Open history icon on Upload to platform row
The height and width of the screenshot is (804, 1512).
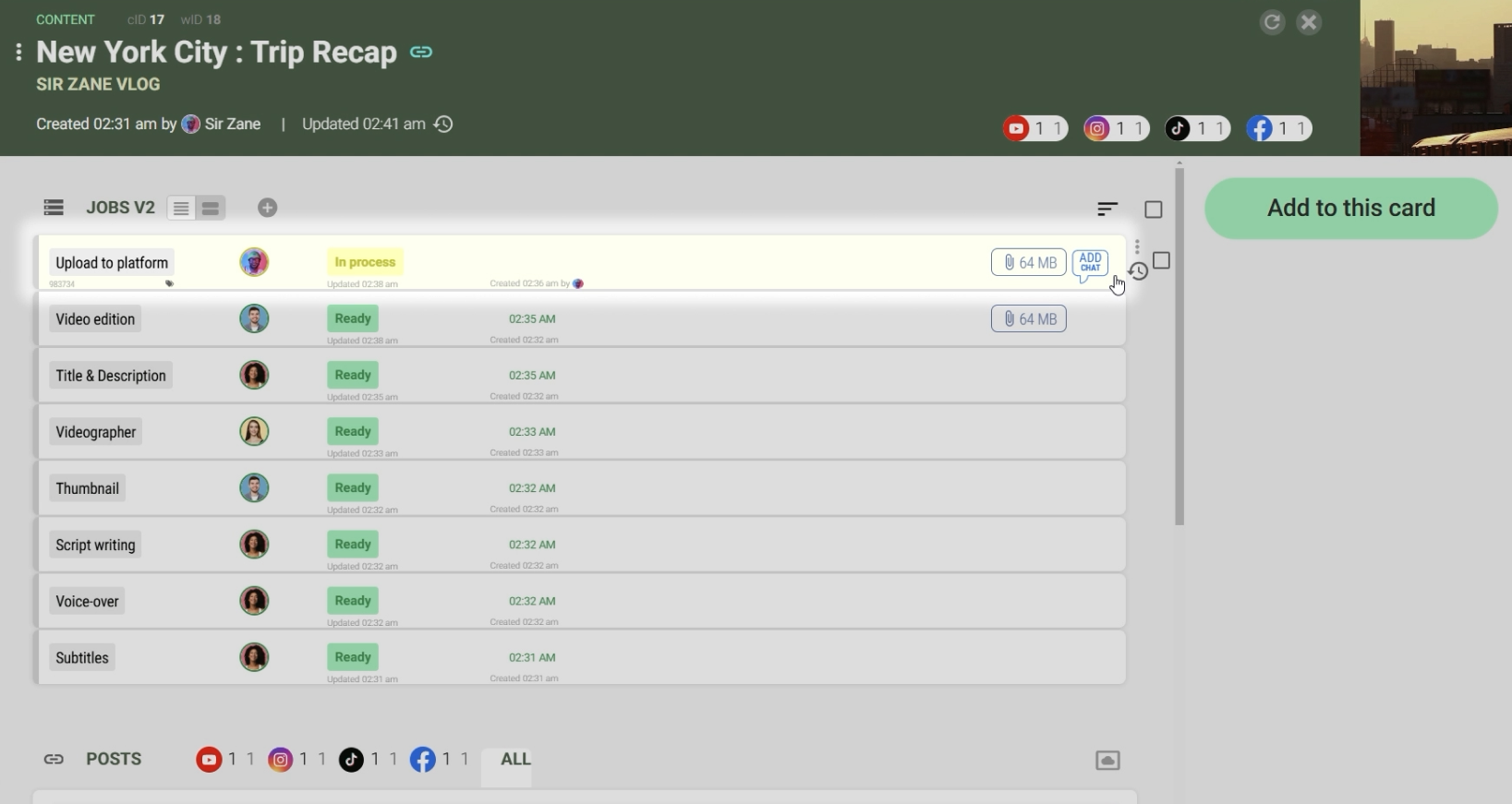1139,271
